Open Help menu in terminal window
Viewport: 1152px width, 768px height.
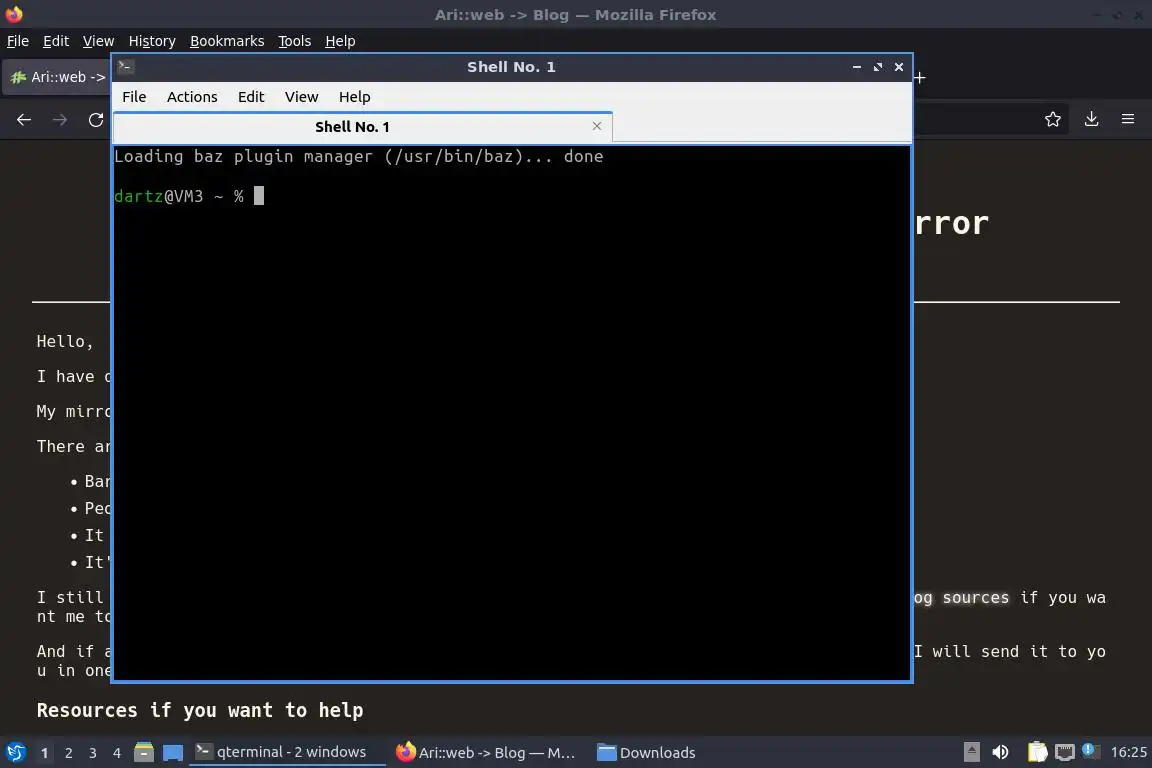(x=354, y=97)
